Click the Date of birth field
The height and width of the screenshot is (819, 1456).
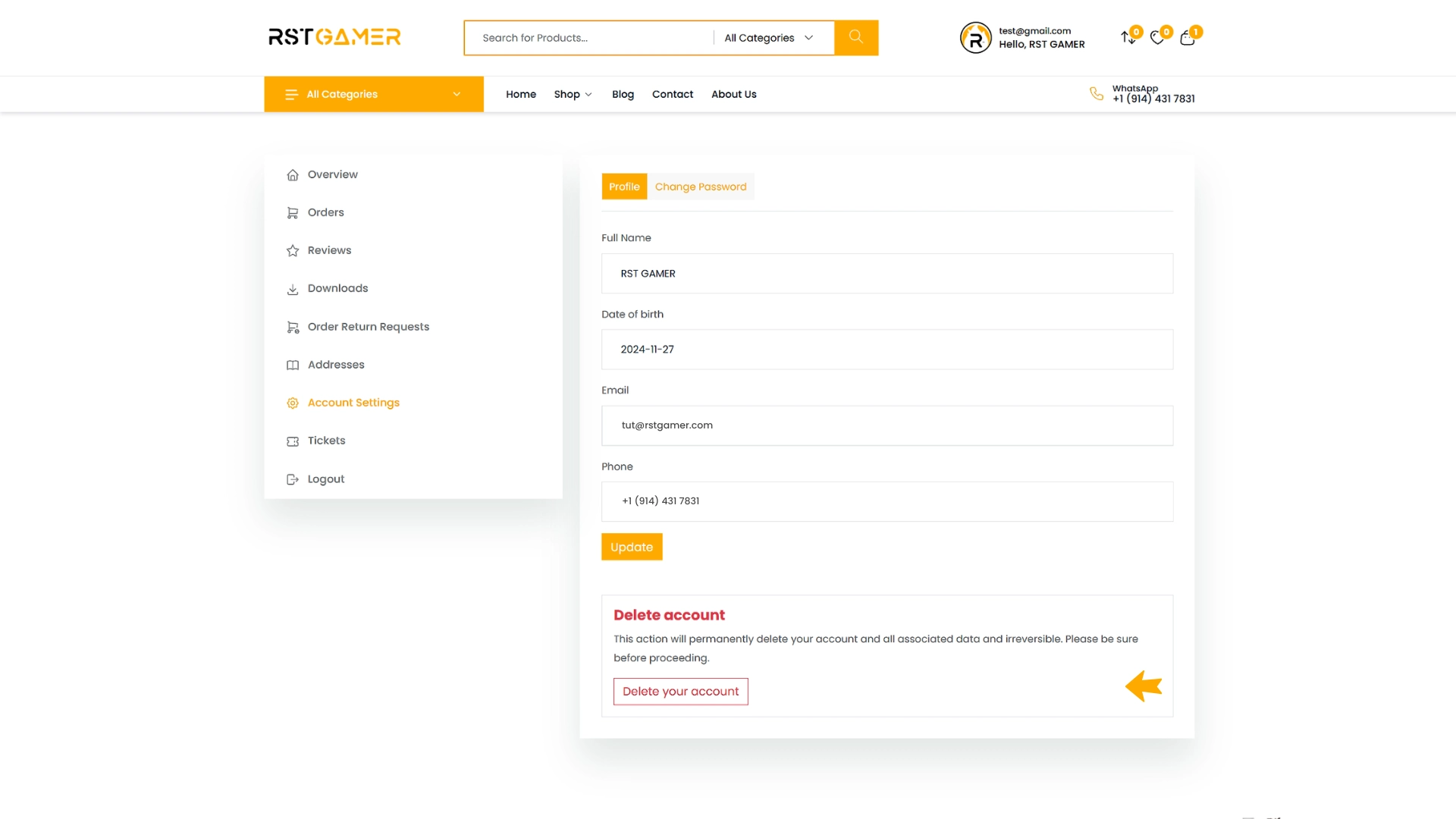(887, 350)
